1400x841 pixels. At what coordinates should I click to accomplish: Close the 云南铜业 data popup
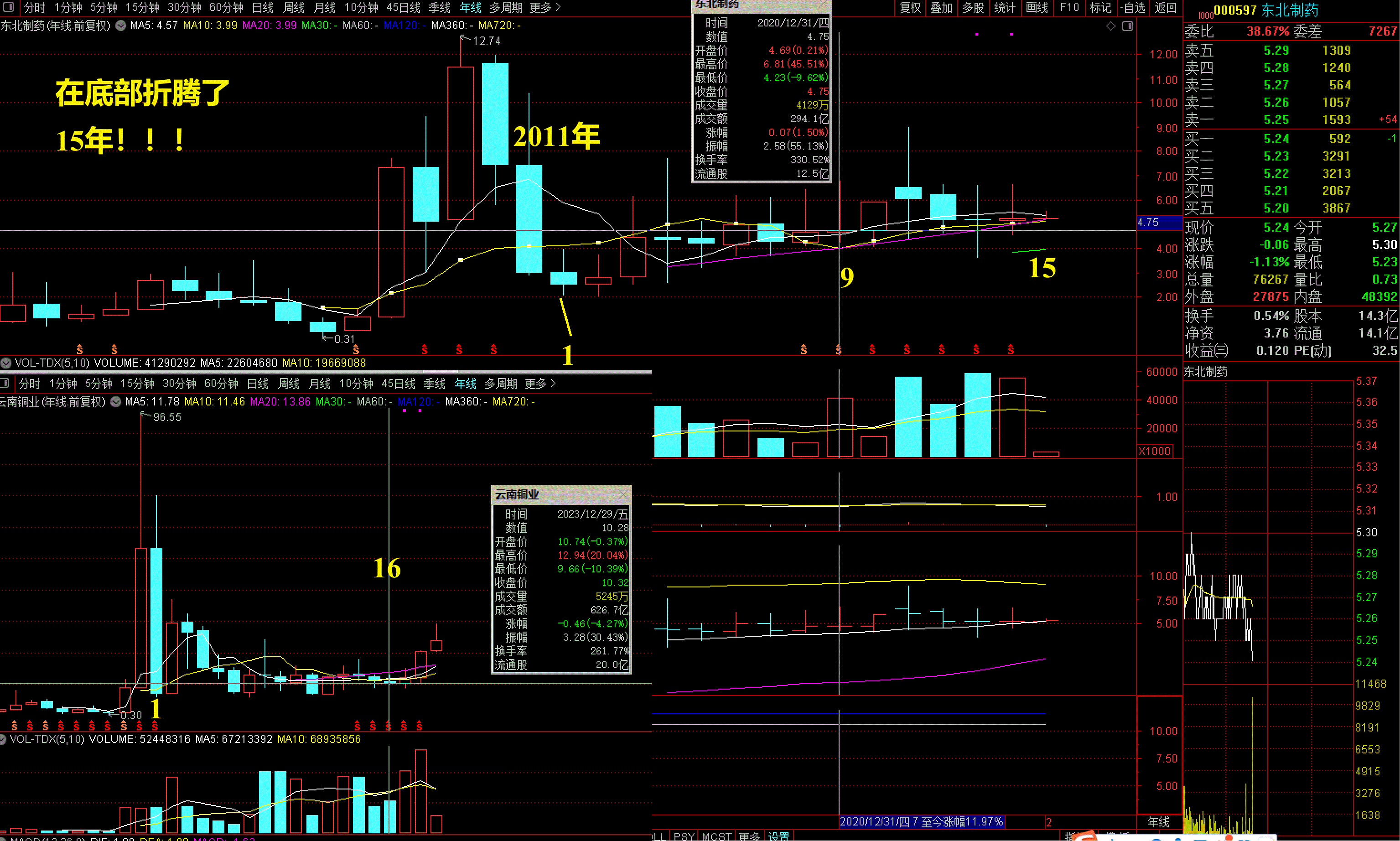pos(623,494)
